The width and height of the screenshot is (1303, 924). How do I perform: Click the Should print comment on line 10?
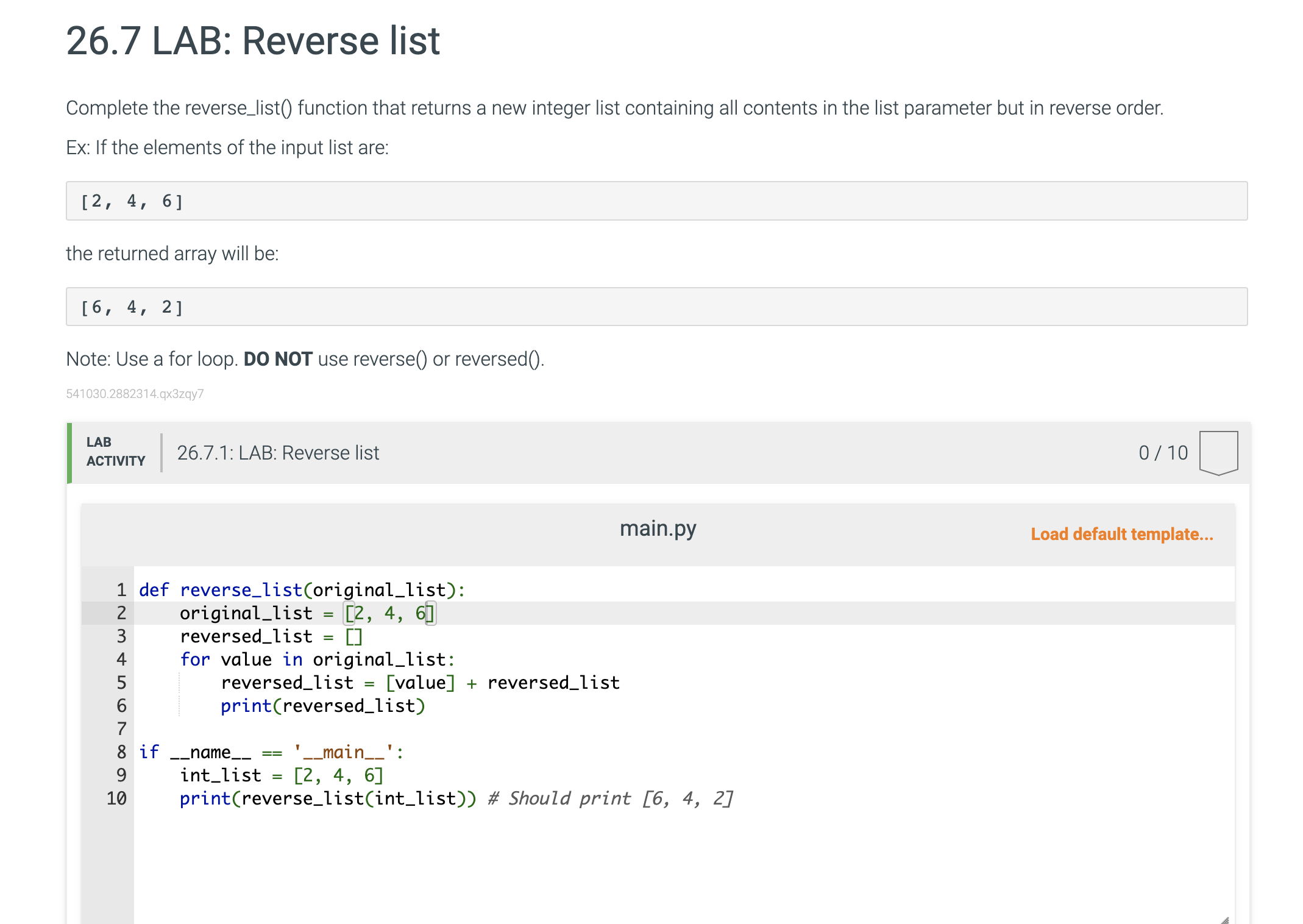(610, 798)
